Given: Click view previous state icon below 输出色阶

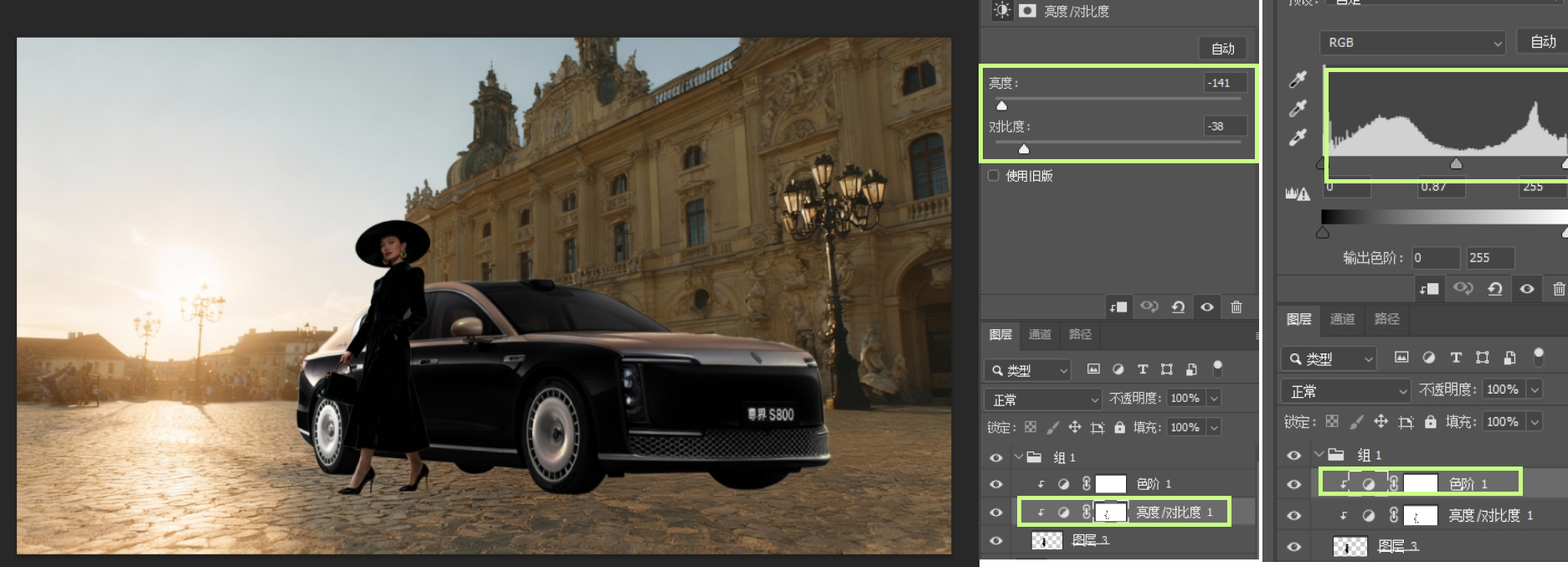Looking at the screenshot, I should click(x=1463, y=289).
